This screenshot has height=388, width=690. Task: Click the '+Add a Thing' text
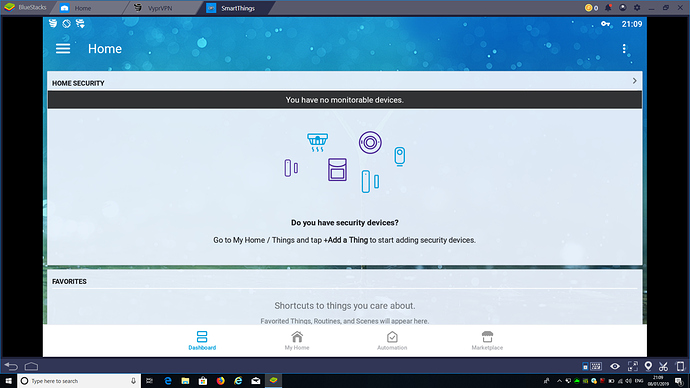tap(346, 240)
